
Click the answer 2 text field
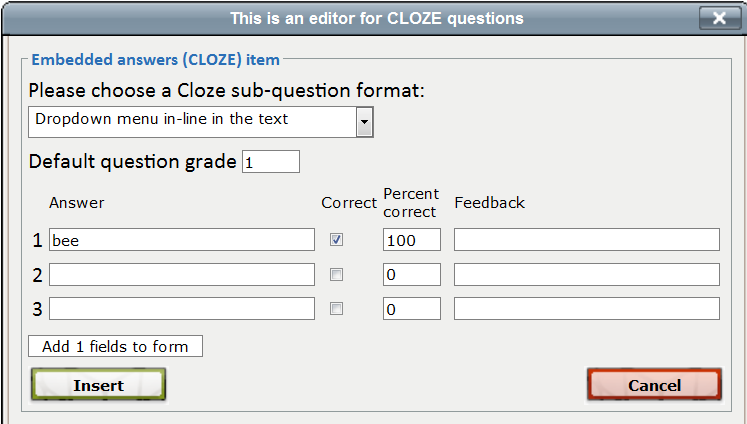pos(182,275)
